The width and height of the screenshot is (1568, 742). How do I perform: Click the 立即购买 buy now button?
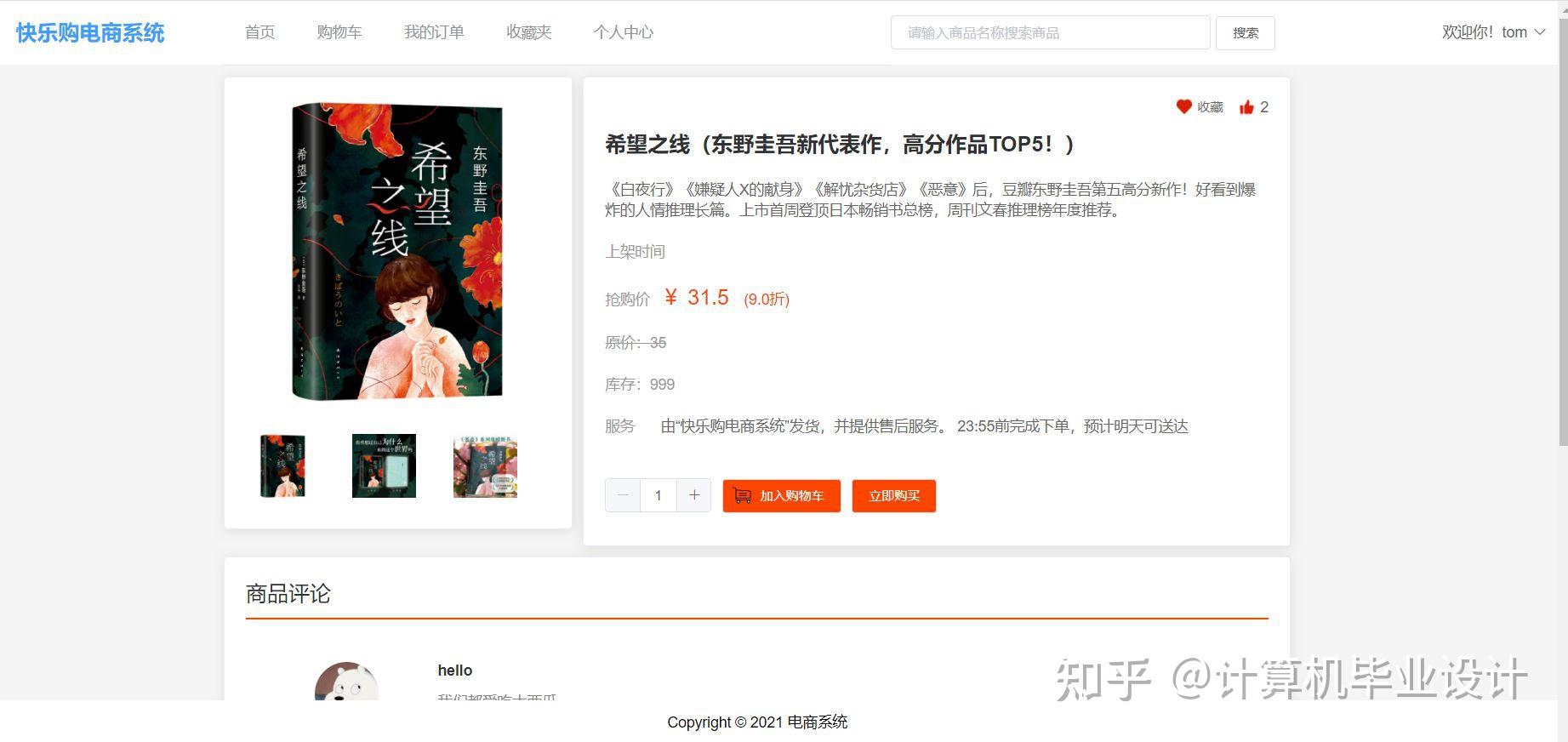(894, 495)
